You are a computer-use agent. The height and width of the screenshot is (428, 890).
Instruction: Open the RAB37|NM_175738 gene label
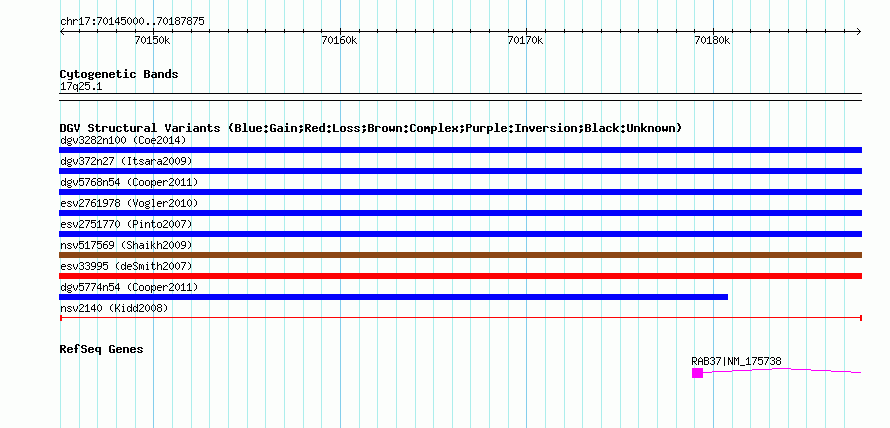click(736, 361)
